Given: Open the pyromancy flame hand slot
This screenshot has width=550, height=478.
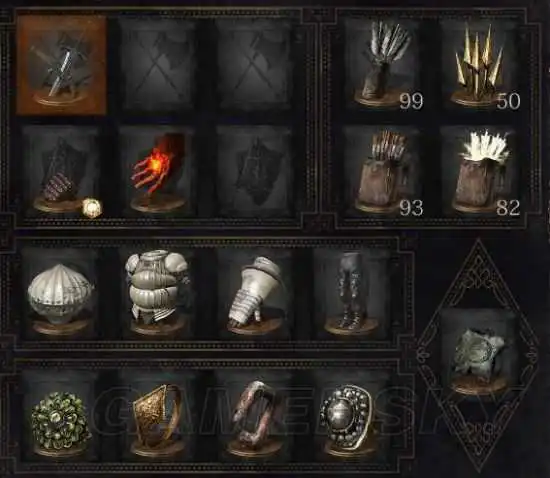Looking at the screenshot, I should pos(156,171).
